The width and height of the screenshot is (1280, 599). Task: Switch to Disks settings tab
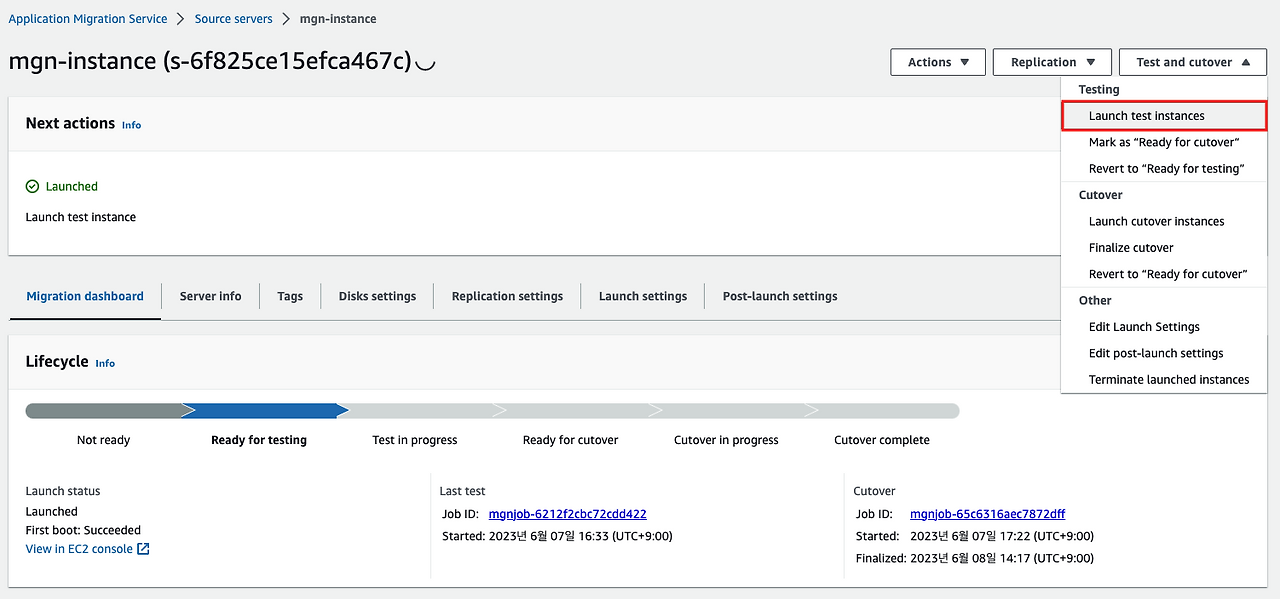coord(377,296)
